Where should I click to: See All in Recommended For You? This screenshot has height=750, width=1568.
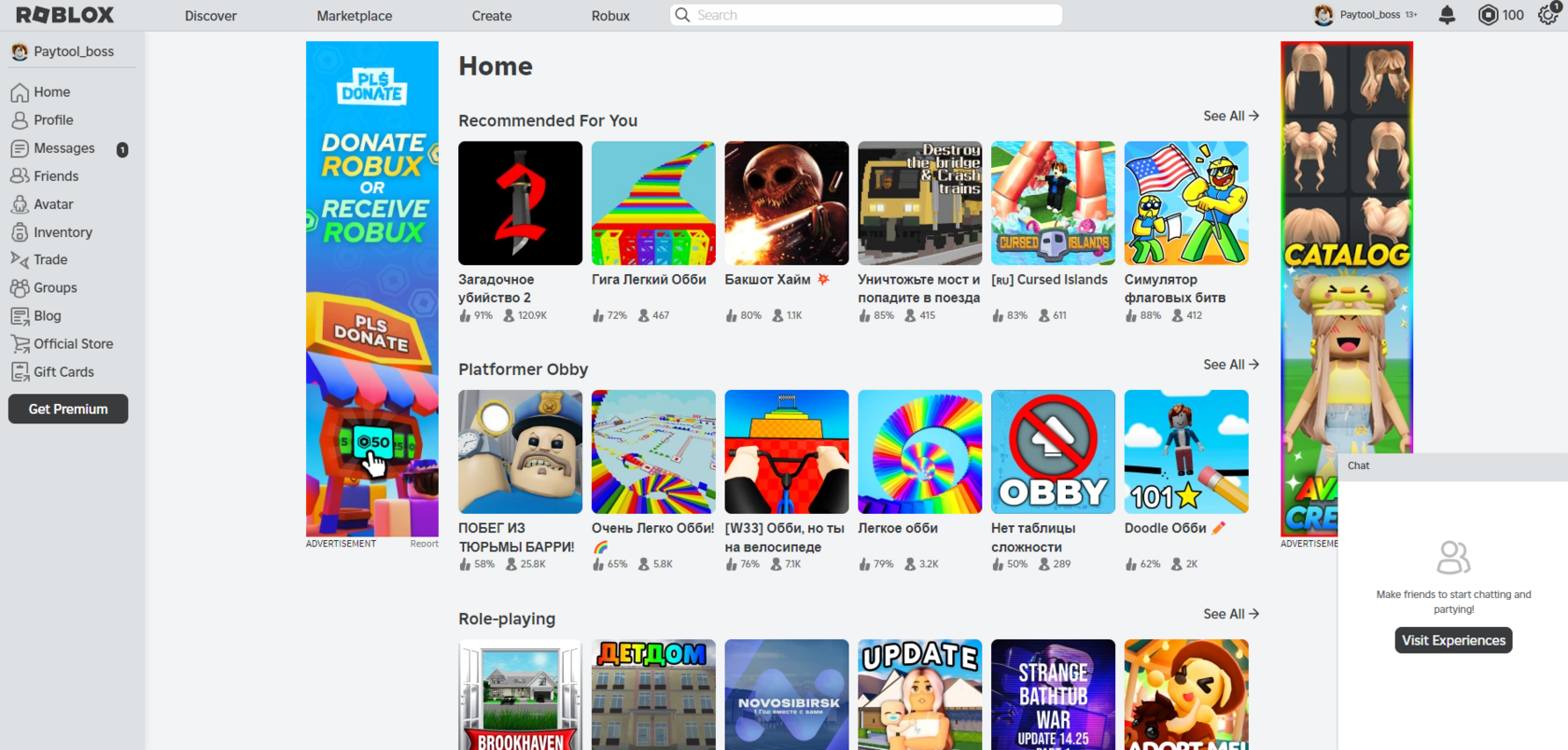click(x=1231, y=116)
